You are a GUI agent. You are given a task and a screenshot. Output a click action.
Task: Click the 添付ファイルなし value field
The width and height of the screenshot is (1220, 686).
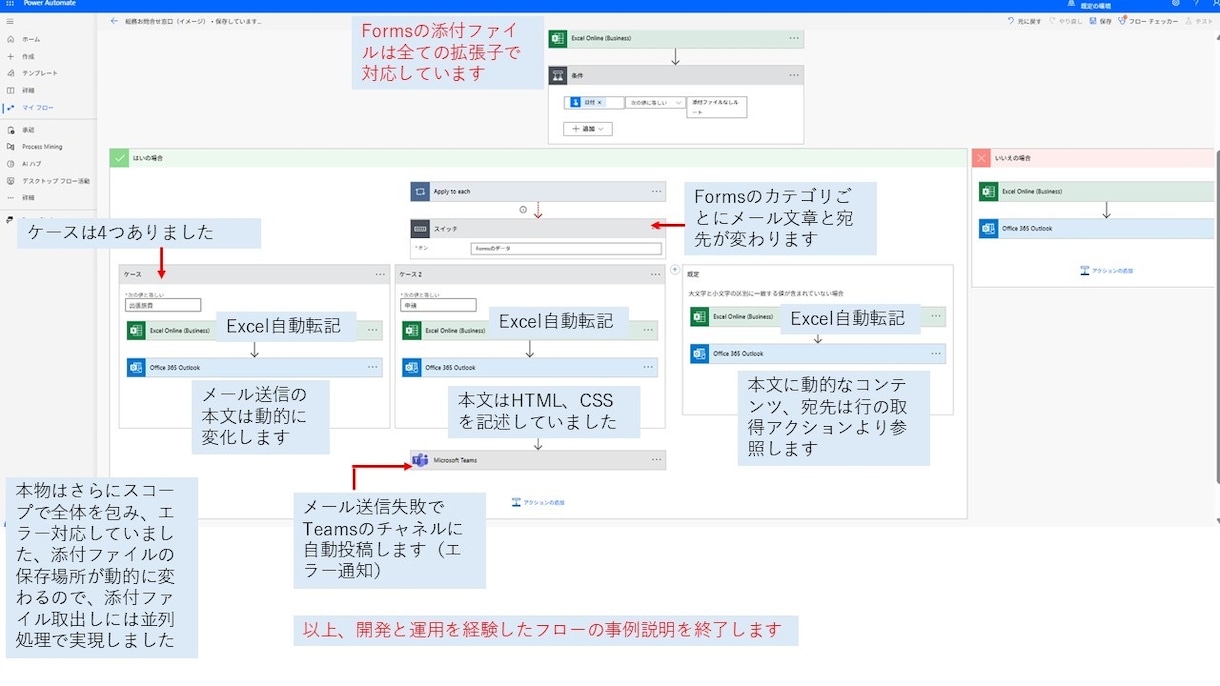click(717, 107)
